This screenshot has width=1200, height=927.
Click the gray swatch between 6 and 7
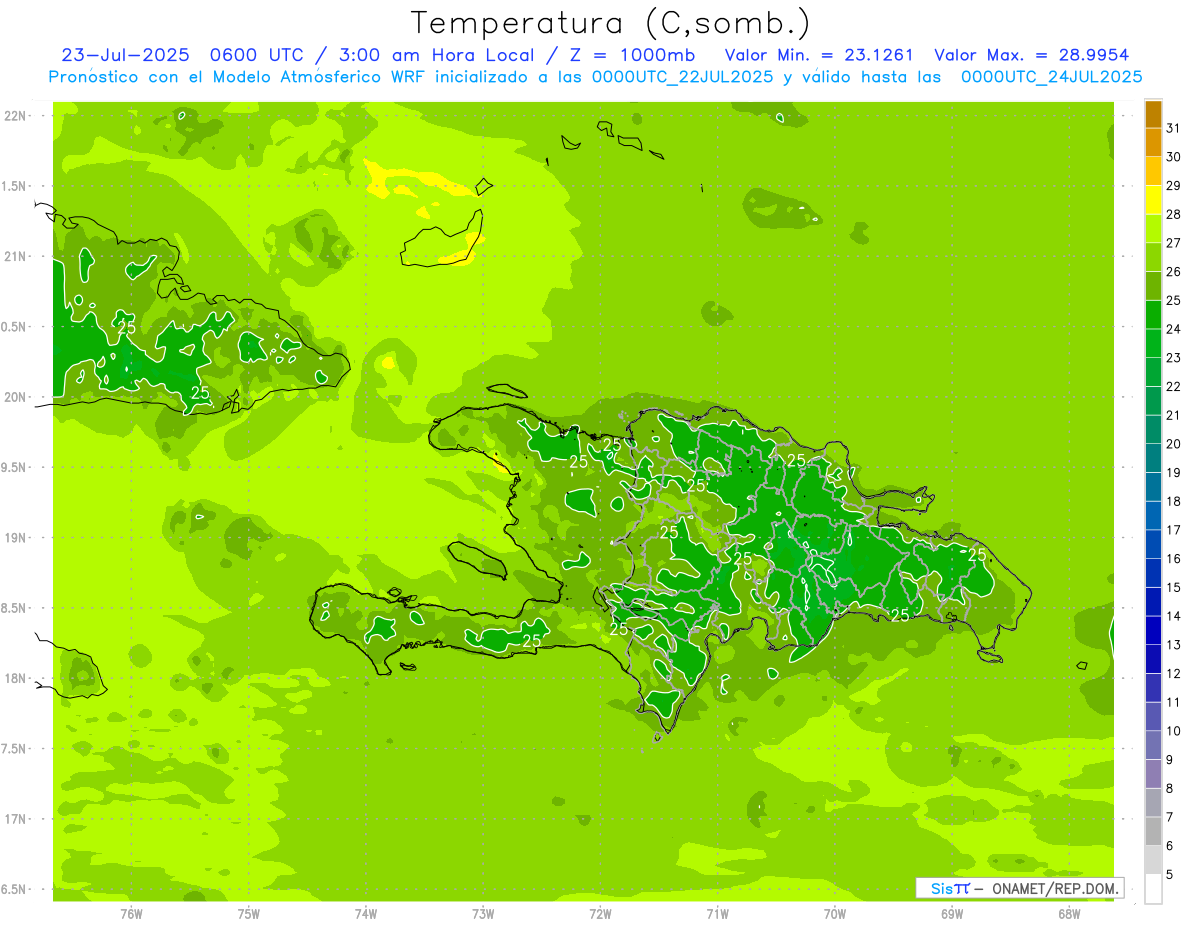click(x=1153, y=831)
